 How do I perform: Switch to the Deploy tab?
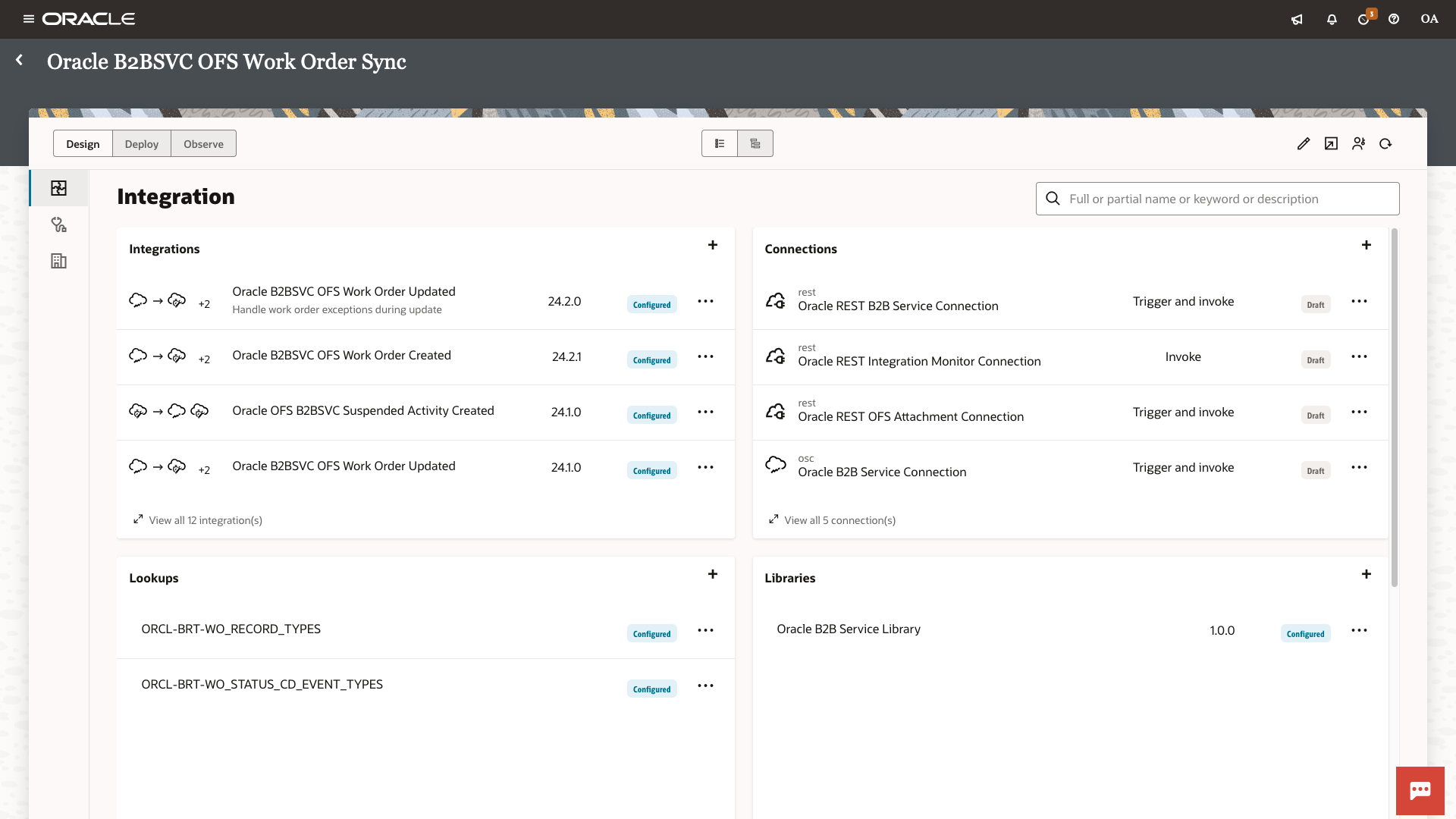pos(141,143)
